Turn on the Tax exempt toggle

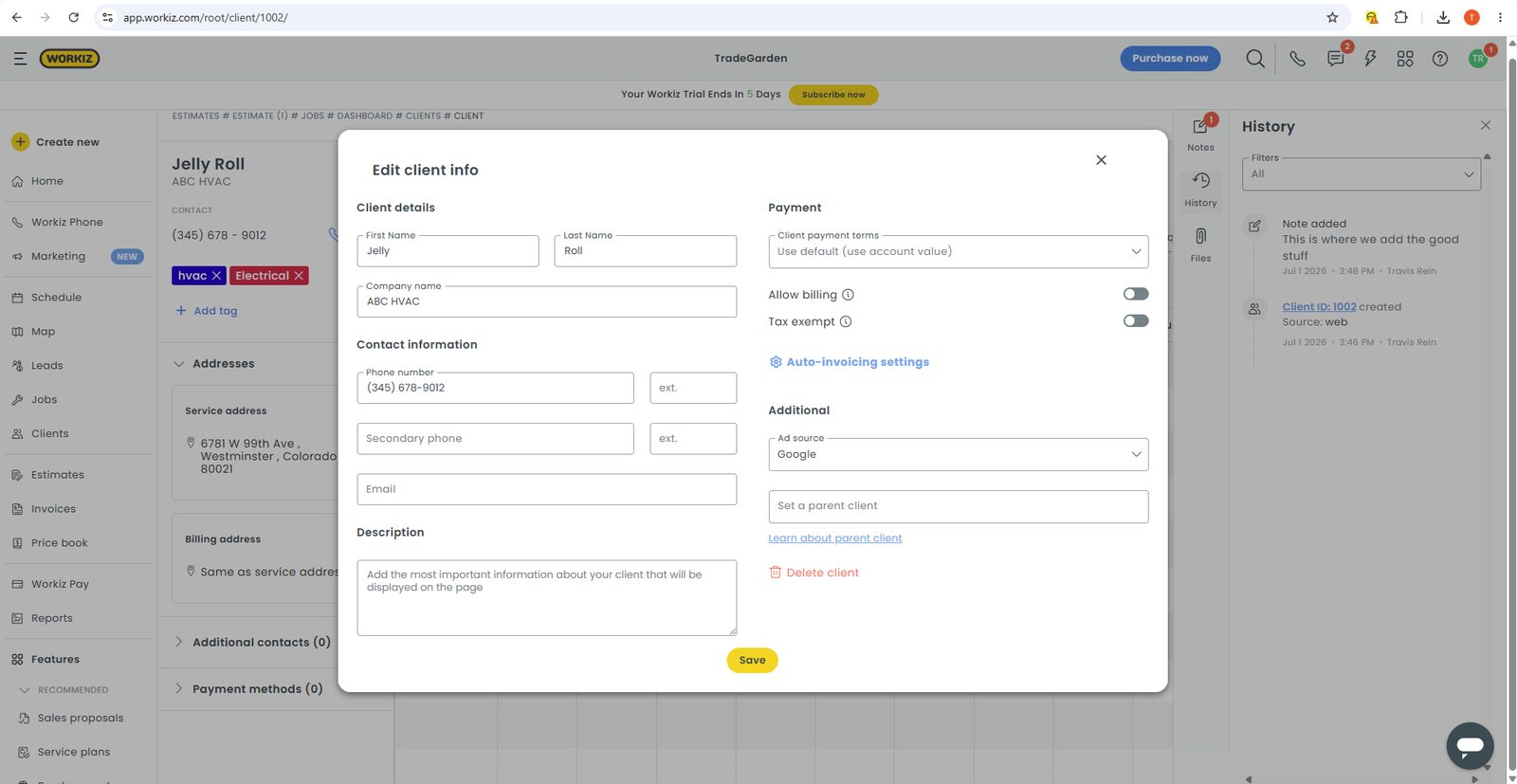(1136, 320)
